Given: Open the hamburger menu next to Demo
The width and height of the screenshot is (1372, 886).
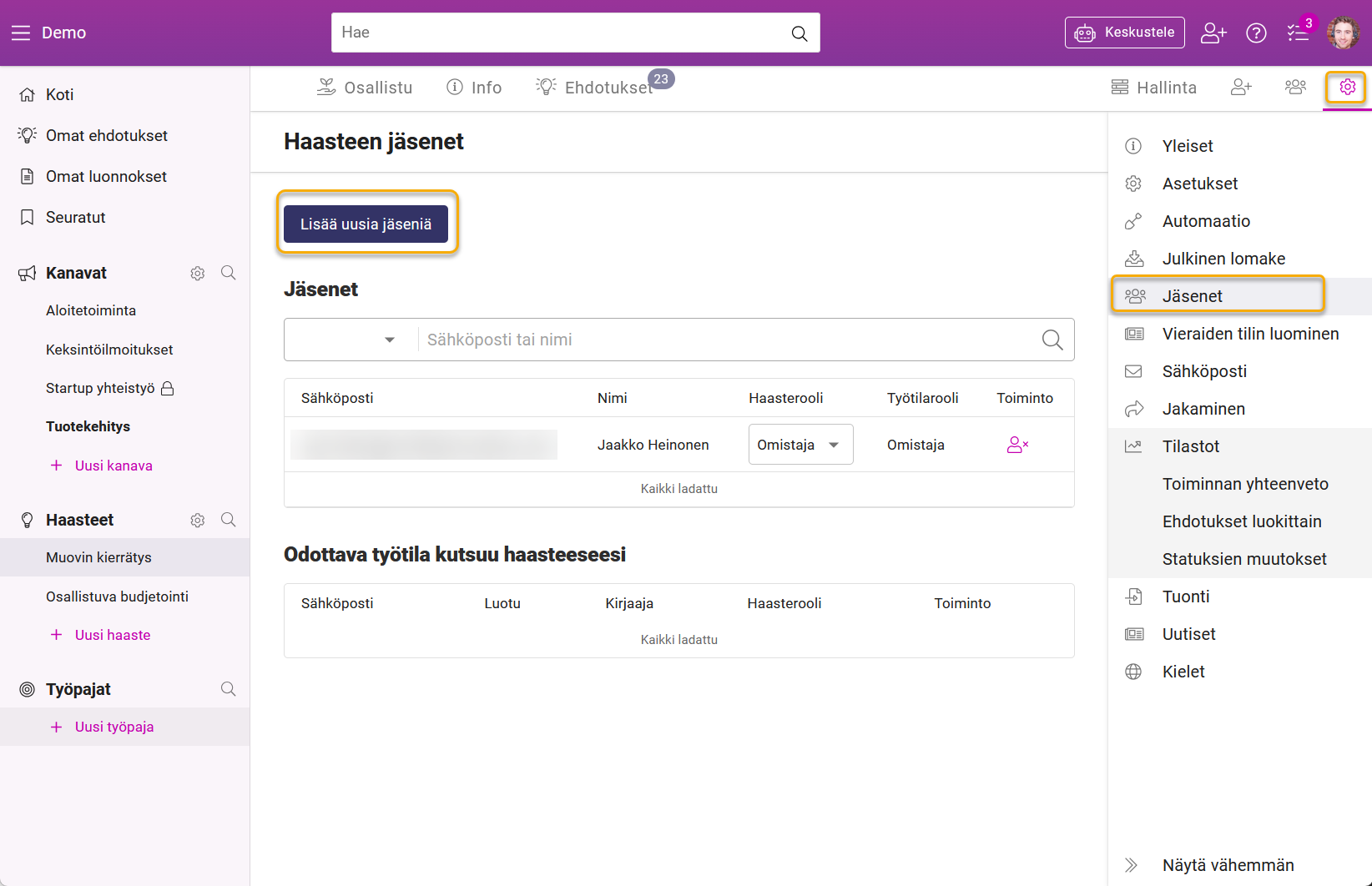Looking at the screenshot, I should point(21,33).
